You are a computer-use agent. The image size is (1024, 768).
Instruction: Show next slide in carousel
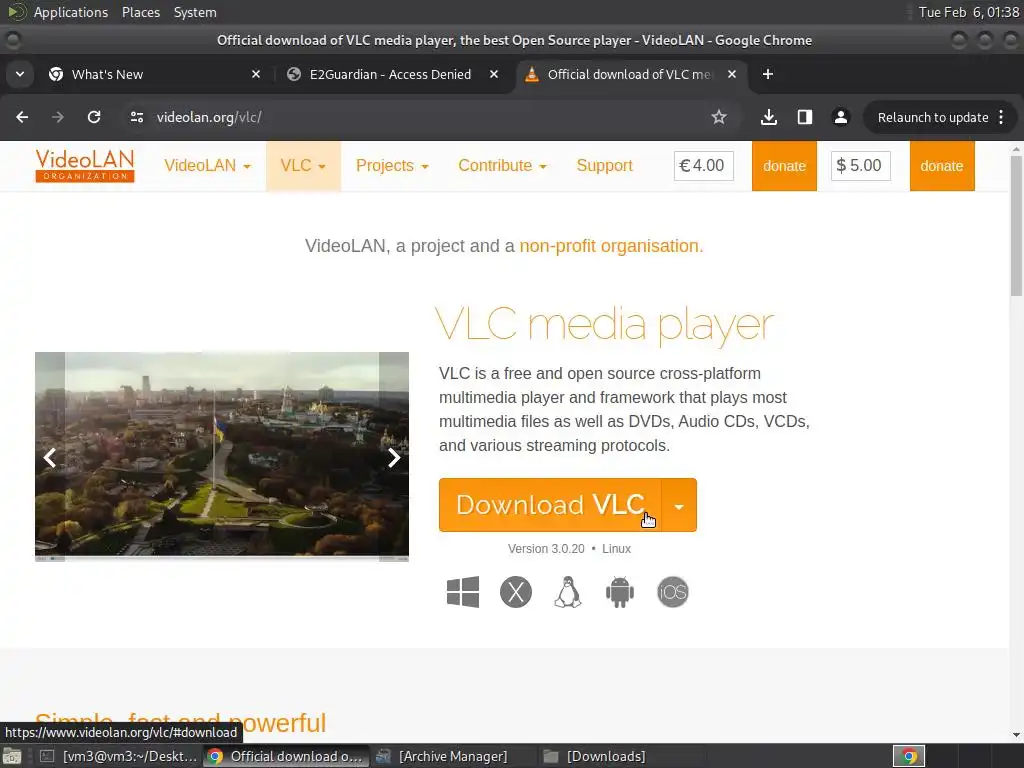(x=393, y=457)
